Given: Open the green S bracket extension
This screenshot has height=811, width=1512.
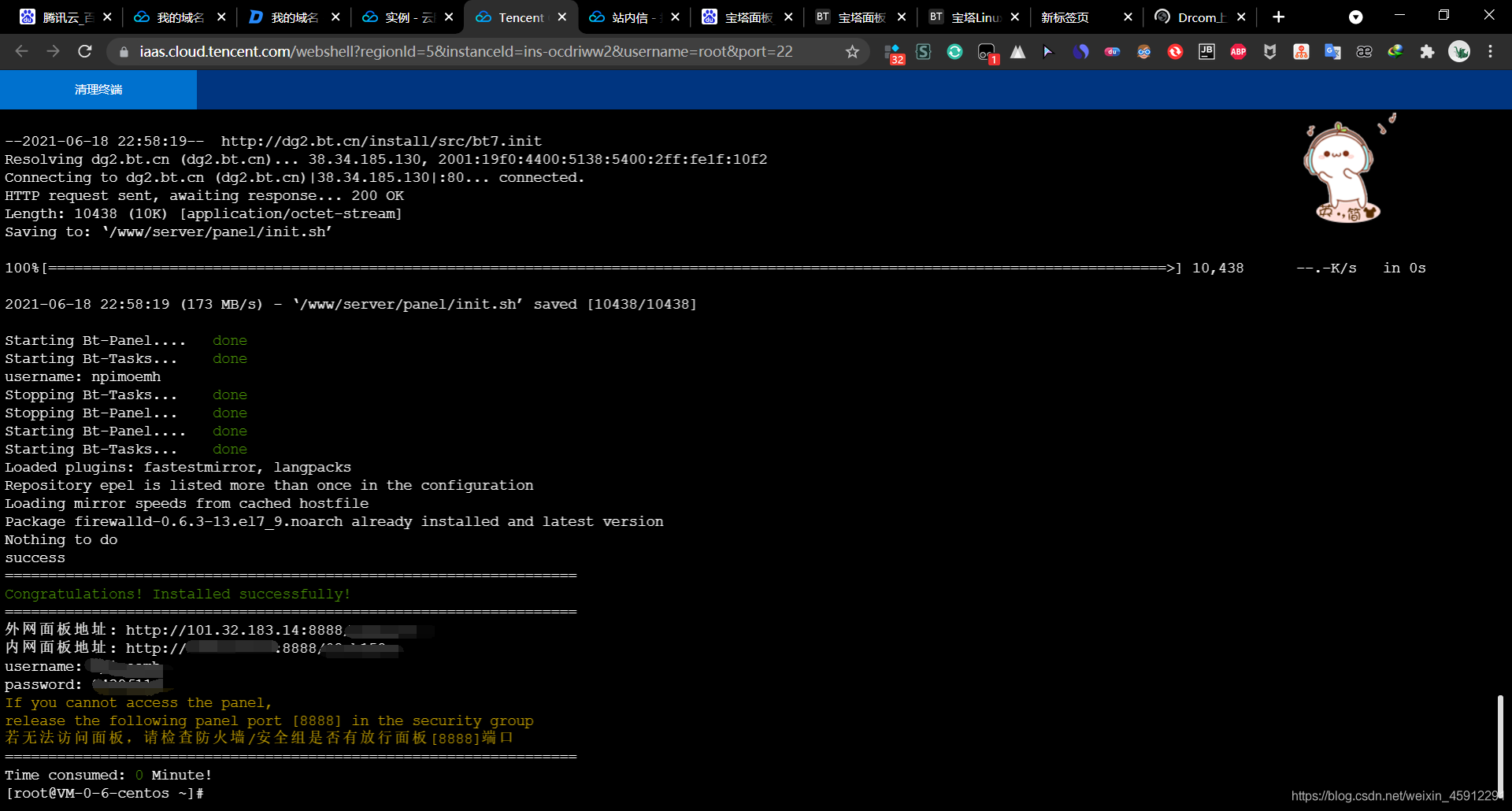Looking at the screenshot, I should pos(923,52).
